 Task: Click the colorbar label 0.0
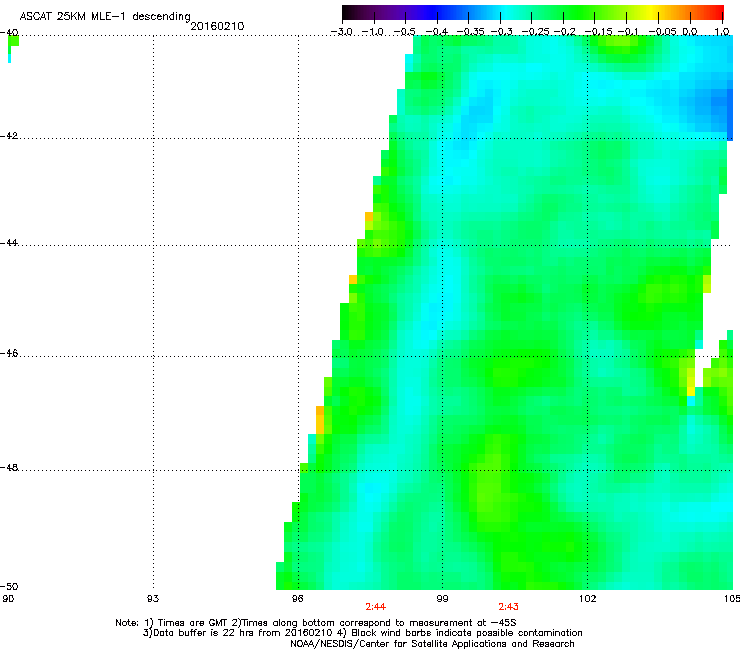(690, 32)
